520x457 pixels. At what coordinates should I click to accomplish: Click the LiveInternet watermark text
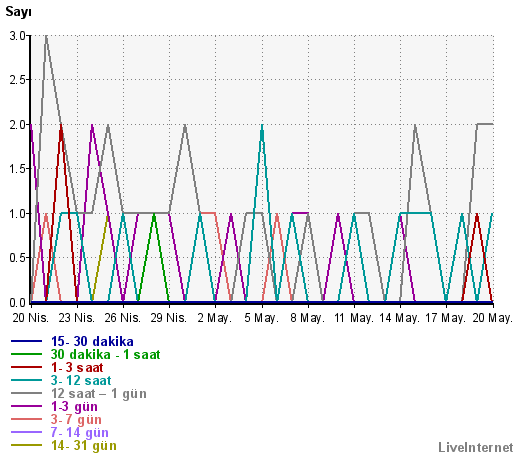tap(476, 447)
